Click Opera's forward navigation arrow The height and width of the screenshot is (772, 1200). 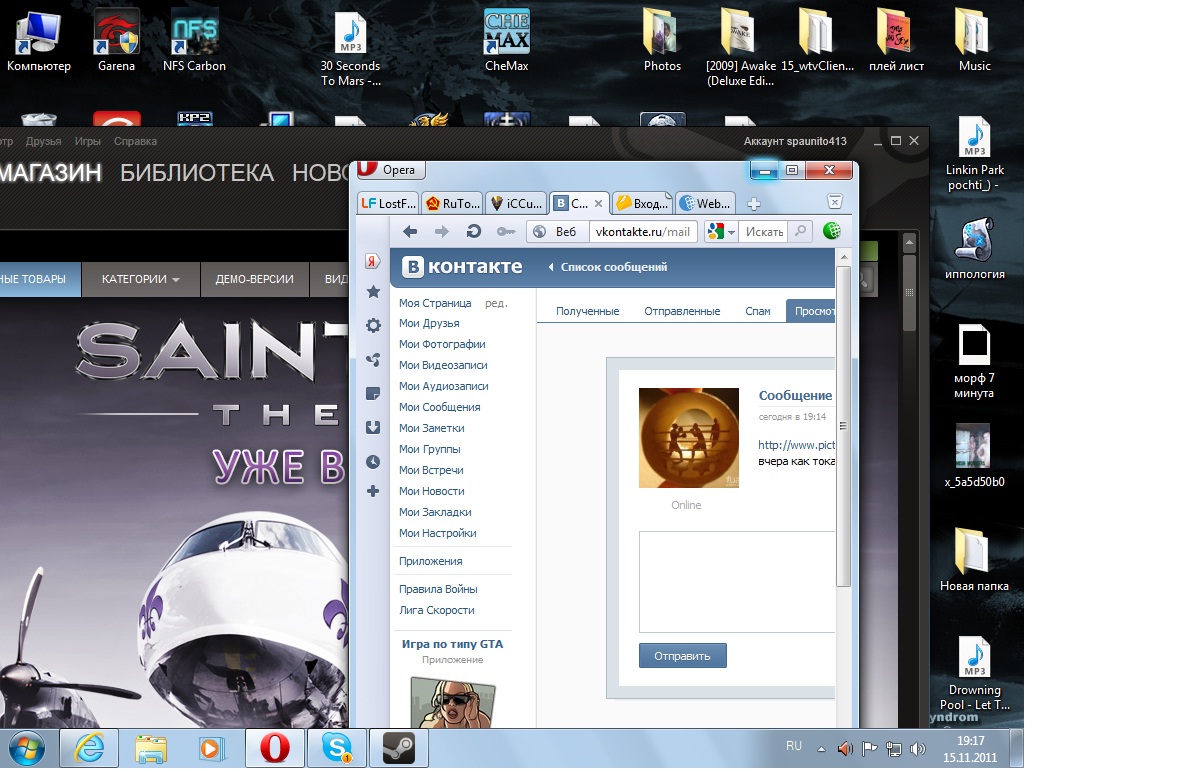click(441, 231)
